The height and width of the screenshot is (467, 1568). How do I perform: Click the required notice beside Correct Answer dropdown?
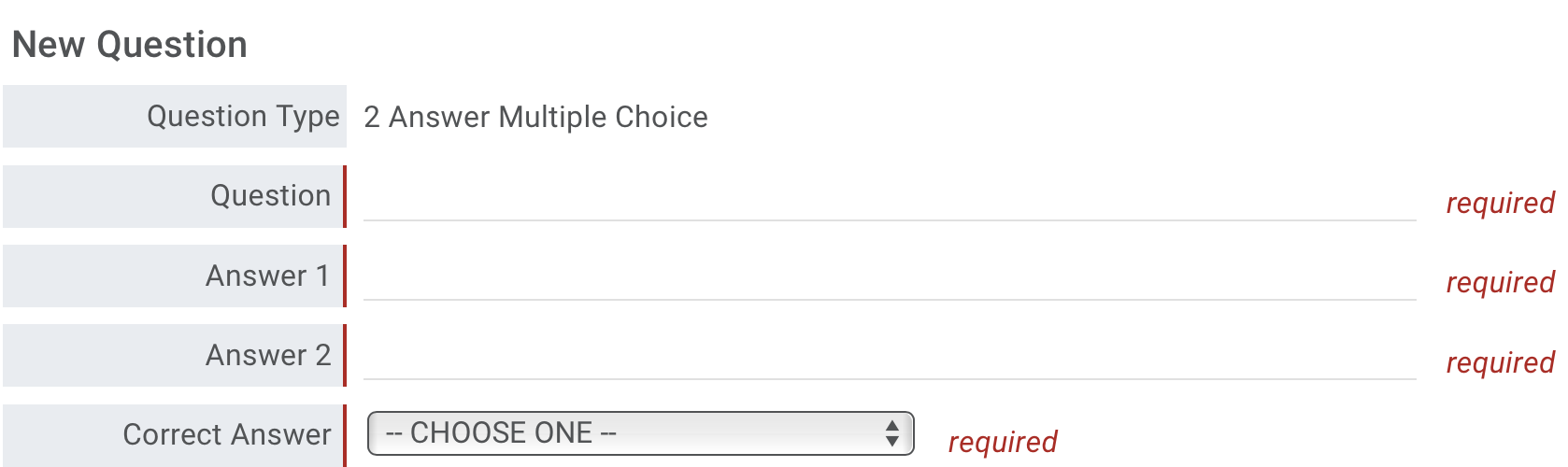click(x=1003, y=442)
